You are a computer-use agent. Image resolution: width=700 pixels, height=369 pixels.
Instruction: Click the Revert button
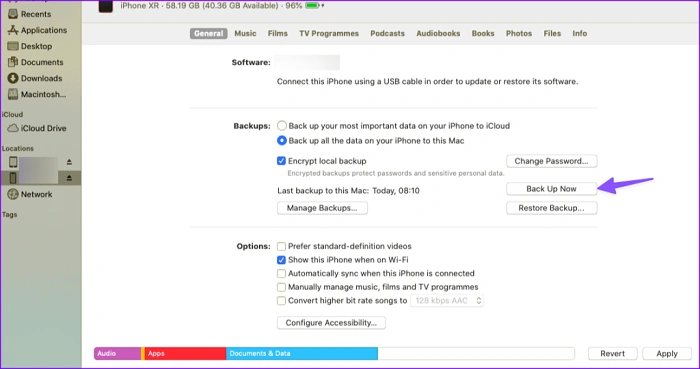click(x=612, y=353)
